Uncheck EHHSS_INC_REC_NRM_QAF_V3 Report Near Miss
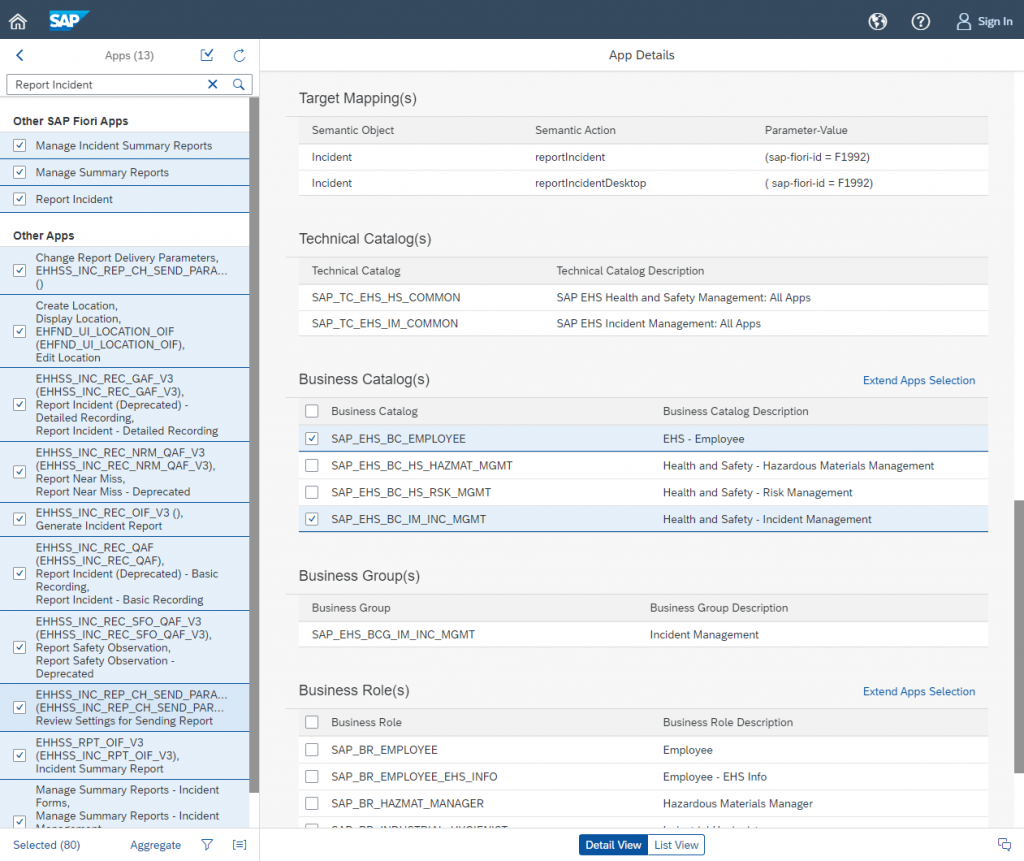The width and height of the screenshot is (1024, 861). pos(20,472)
